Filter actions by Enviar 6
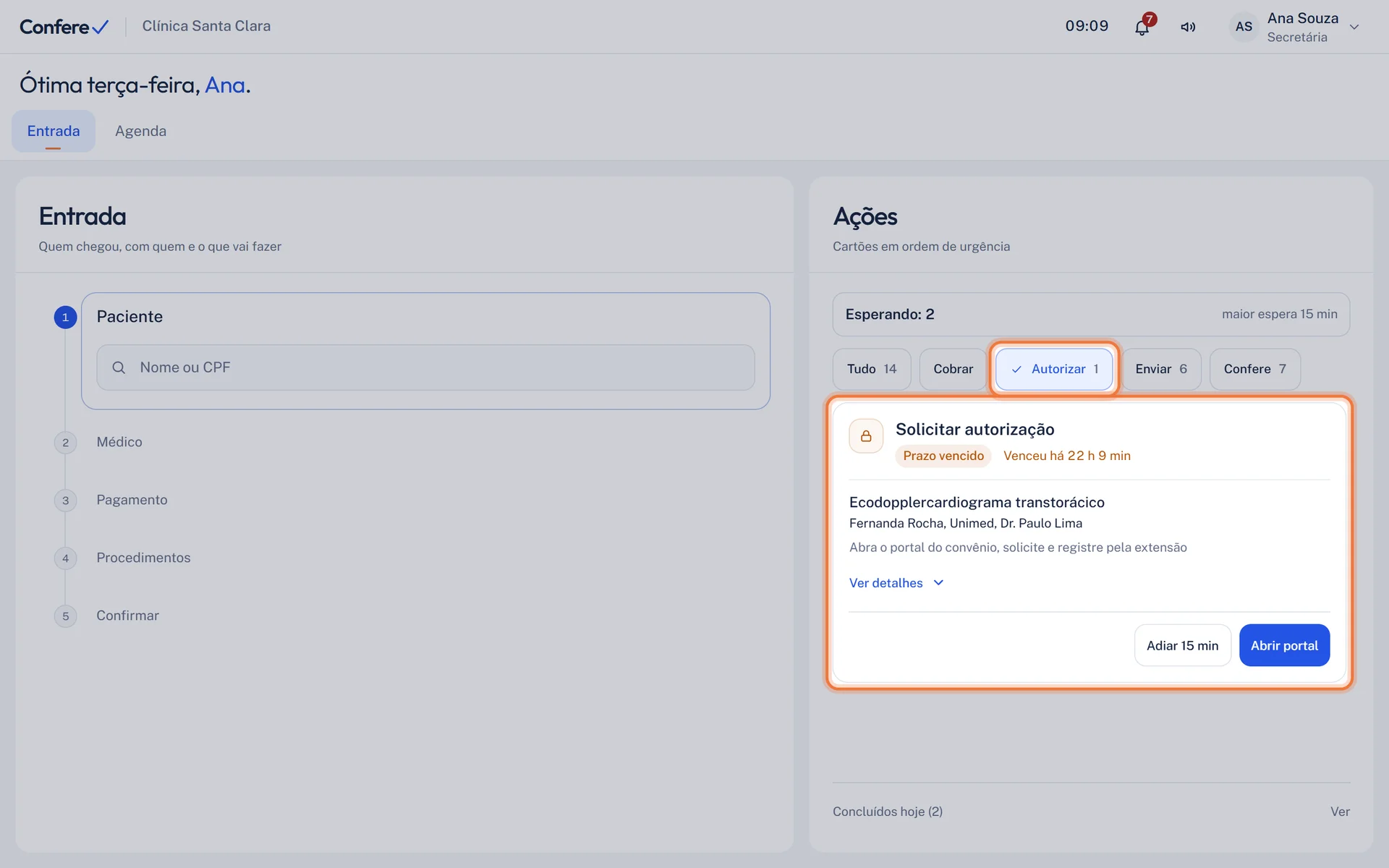The width and height of the screenshot is (1389, 868). pos(1161,369)
